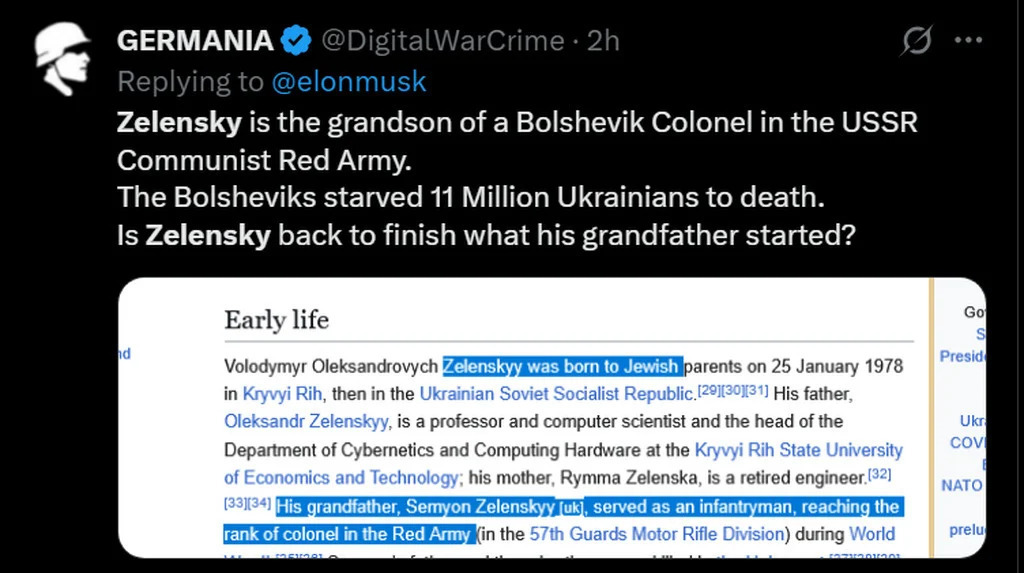Image resolution: width=1024 pixels, height=573 pixels.
Task: Click the Early life section heading
Action: tap(276, 320)
